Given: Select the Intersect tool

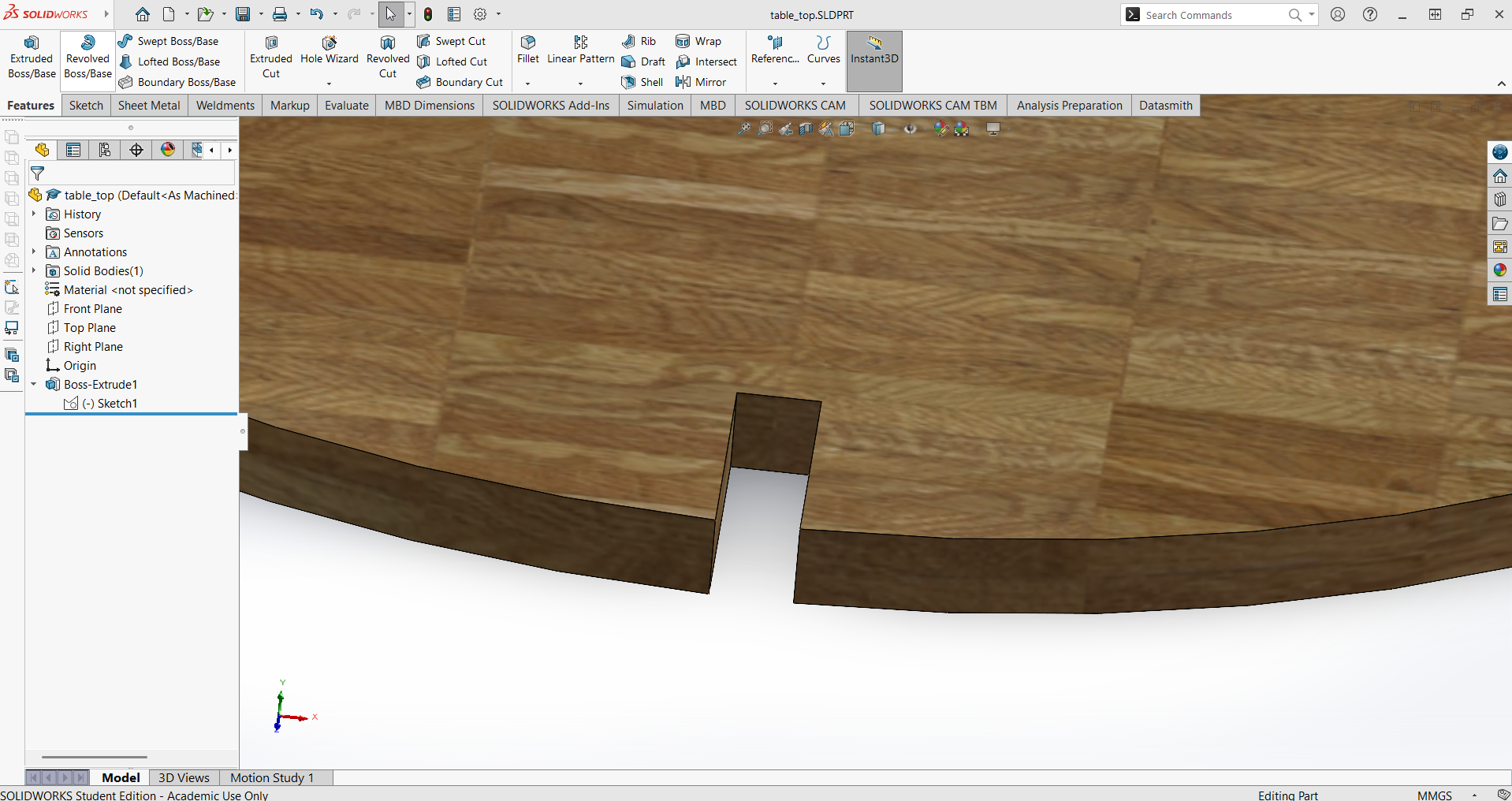Looking at the screenshot, I should (x=706, y=61).
